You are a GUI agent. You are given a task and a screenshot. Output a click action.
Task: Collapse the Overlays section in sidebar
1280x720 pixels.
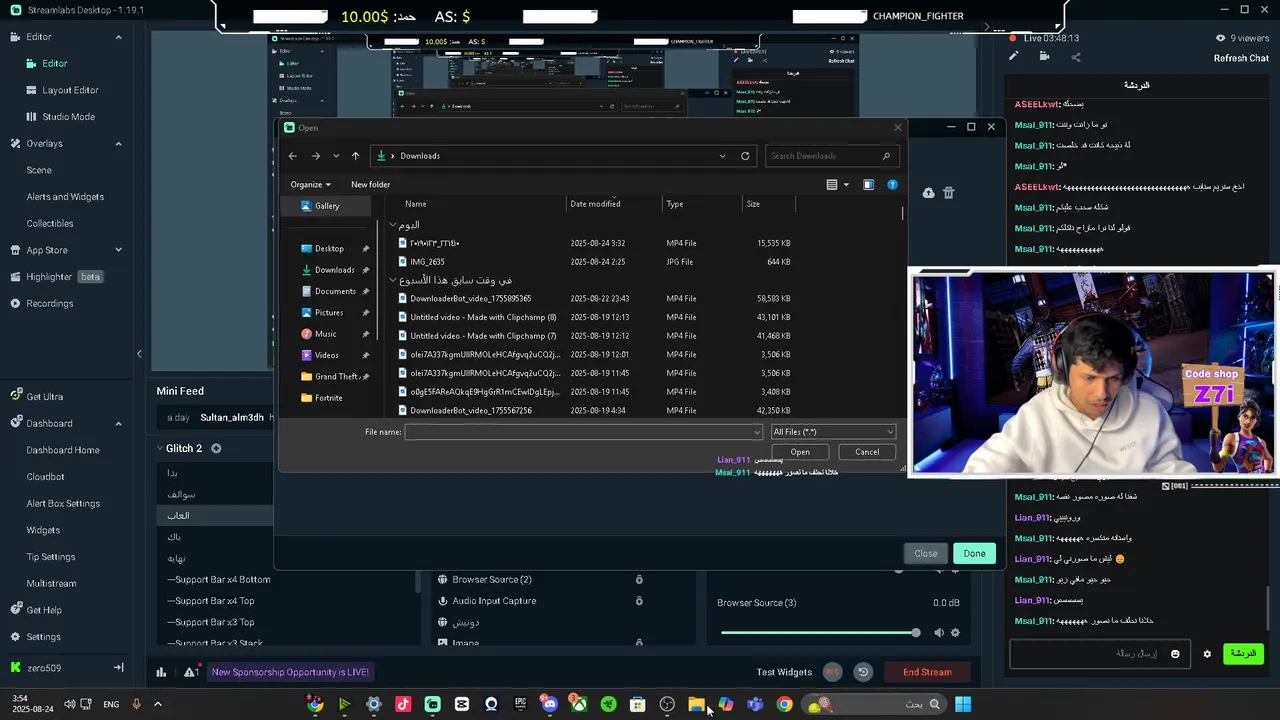click(118, 144)
